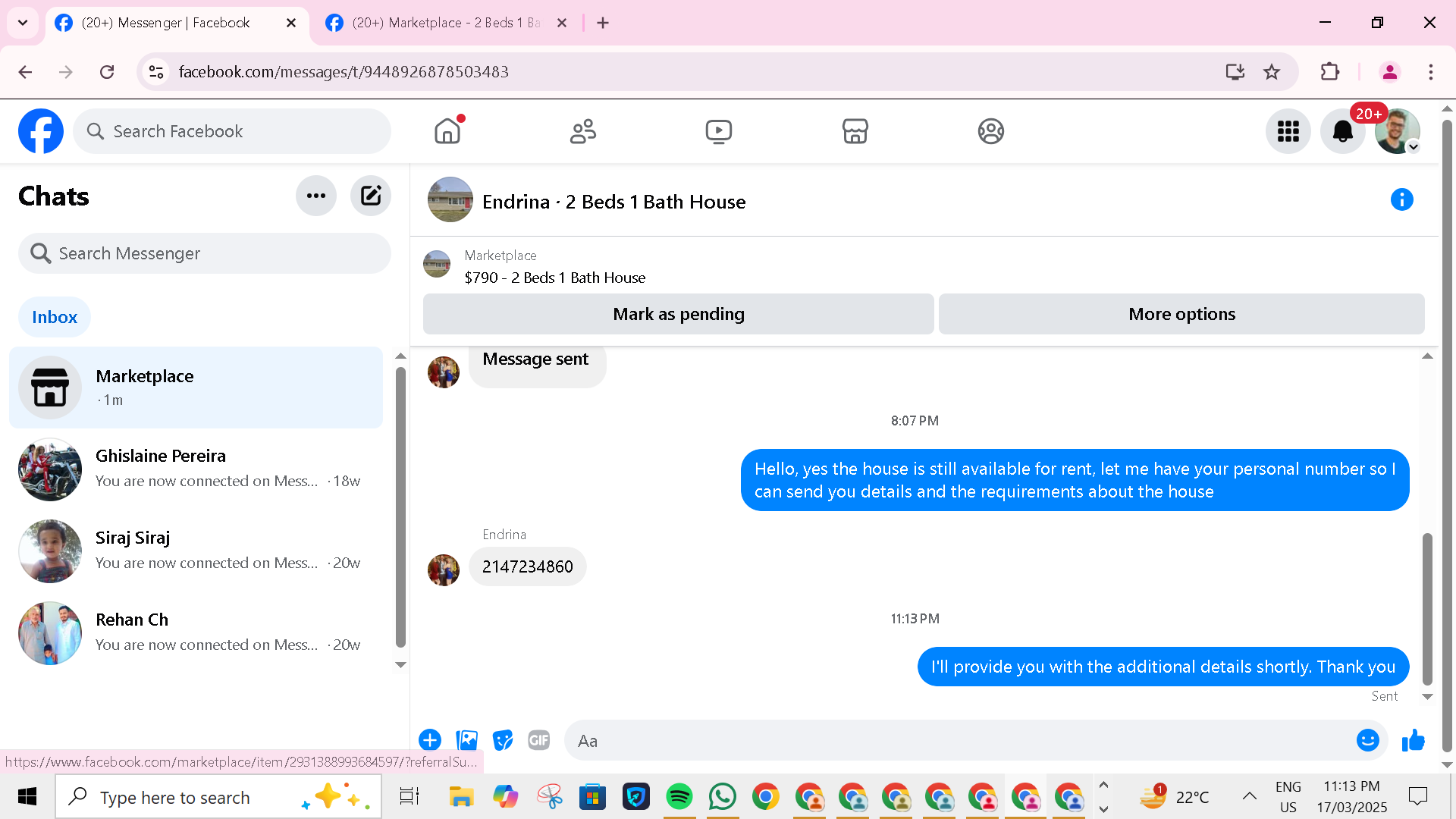This screenshot has width=1456, height=819.
Task: Click Endrina's avatar beside phone number
Action: click(x=444, y=570)
